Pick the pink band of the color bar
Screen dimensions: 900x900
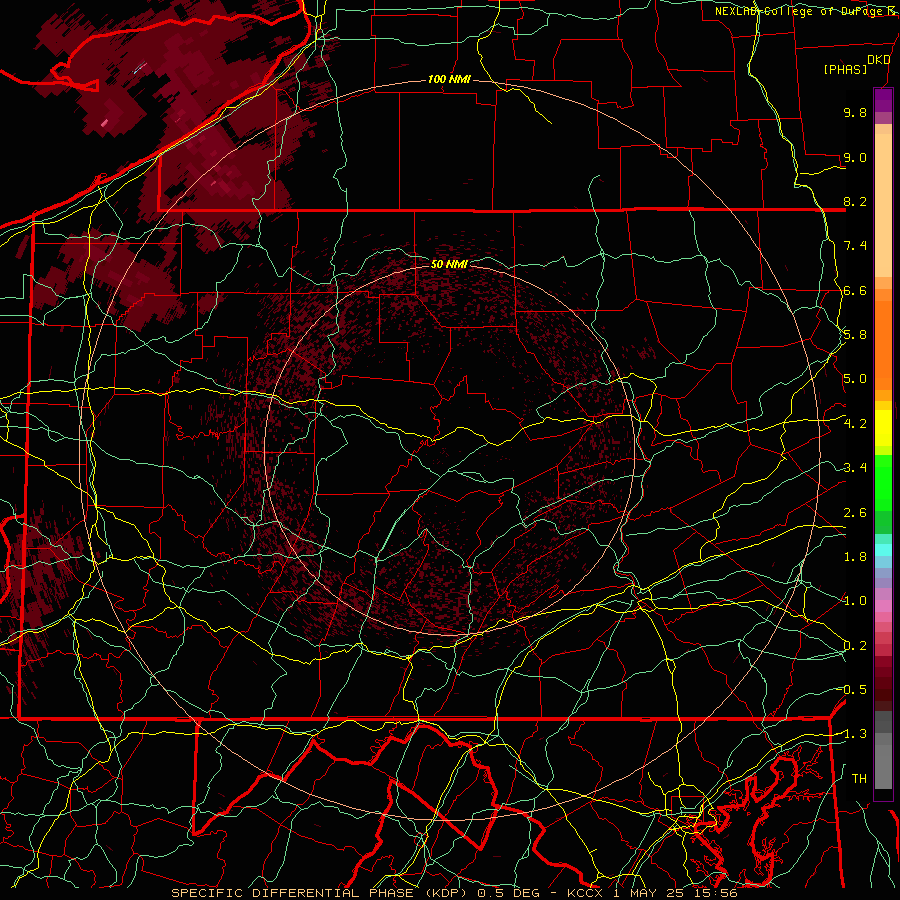coord(883,606)
